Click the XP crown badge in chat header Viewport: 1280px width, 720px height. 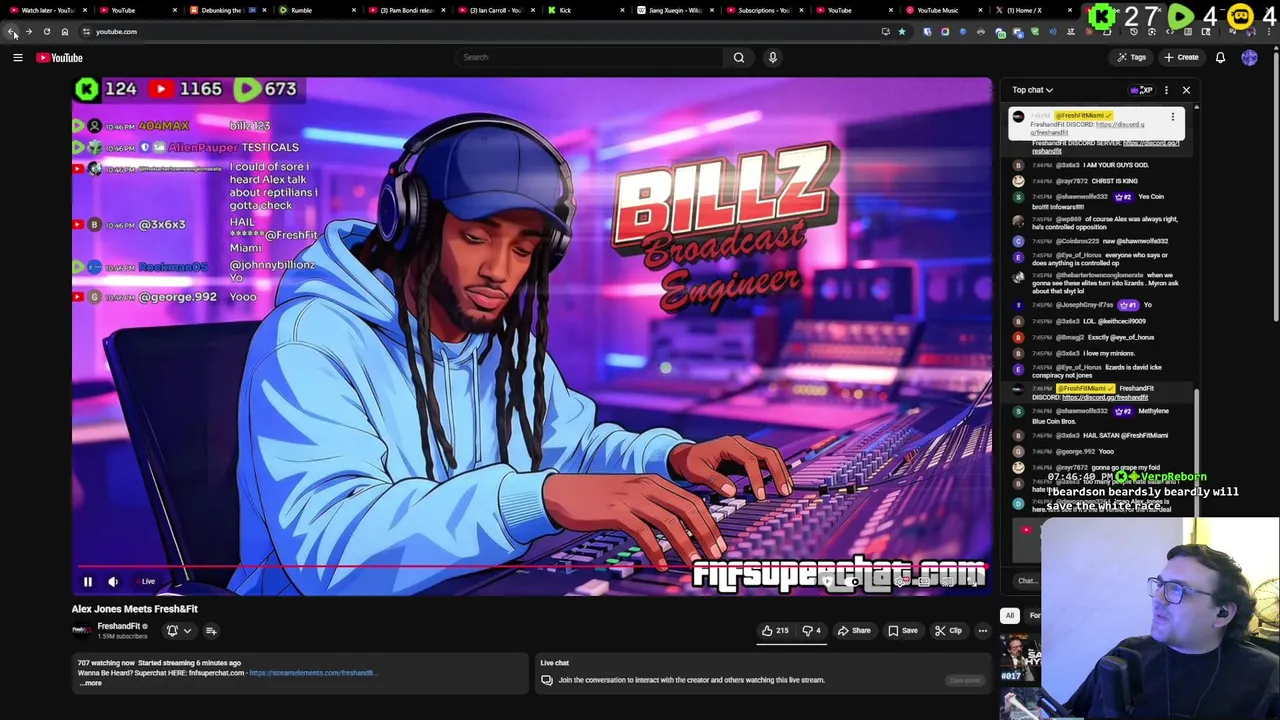(1141, 90)
